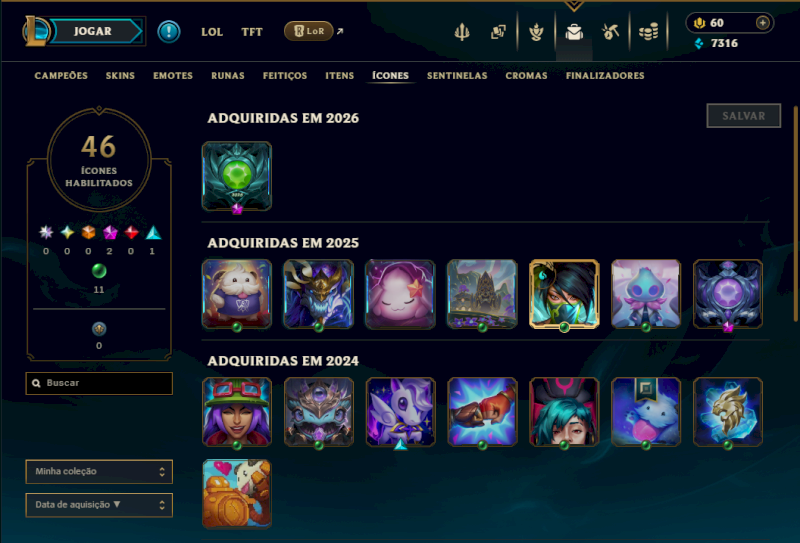Focus the Buscar search field
This screenshot has height=543, width=800.
[x=99, y=383]
